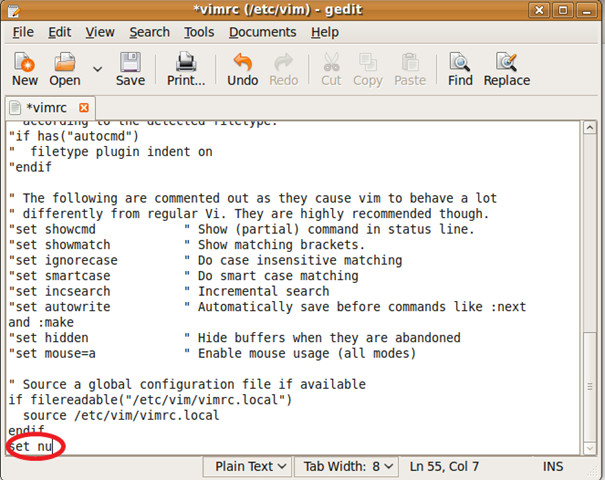Click the gedit icon in title bar
This screenshot has height=480, width=605.
click(14, 10)
